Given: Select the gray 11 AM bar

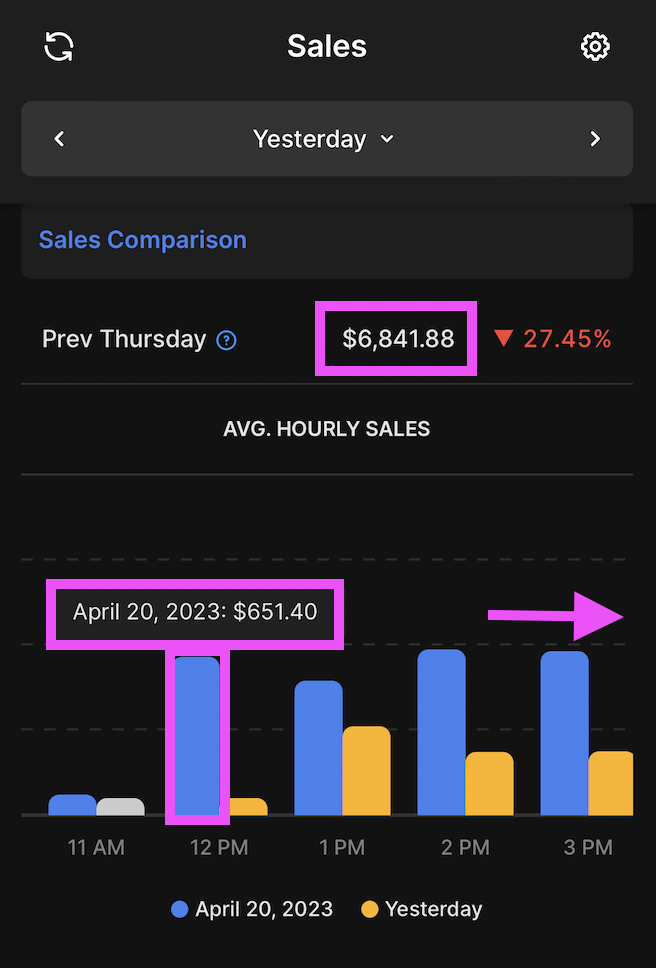Looking at the screenshot, I should click(x=120, y=806).
